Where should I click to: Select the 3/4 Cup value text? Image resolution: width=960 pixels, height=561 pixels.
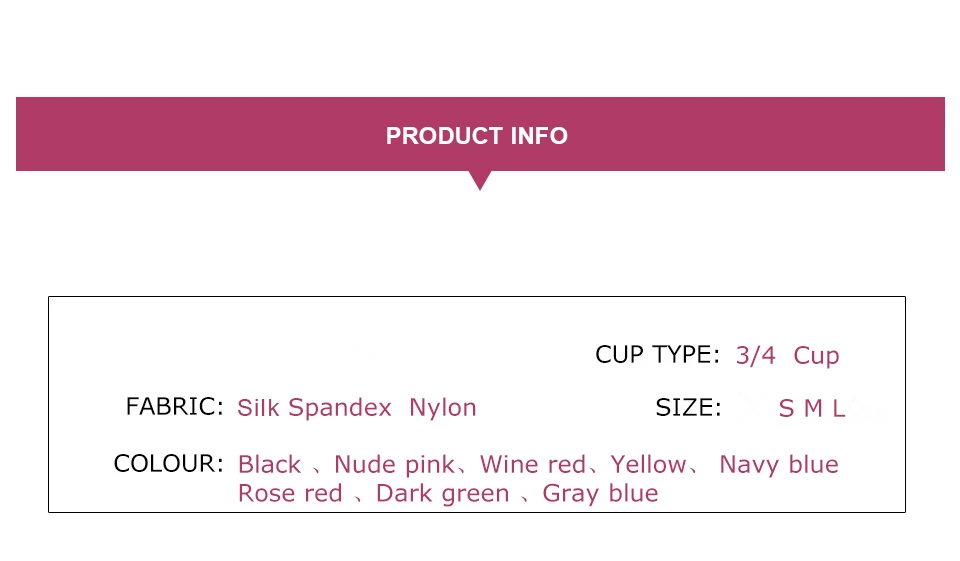pos(787,356)
